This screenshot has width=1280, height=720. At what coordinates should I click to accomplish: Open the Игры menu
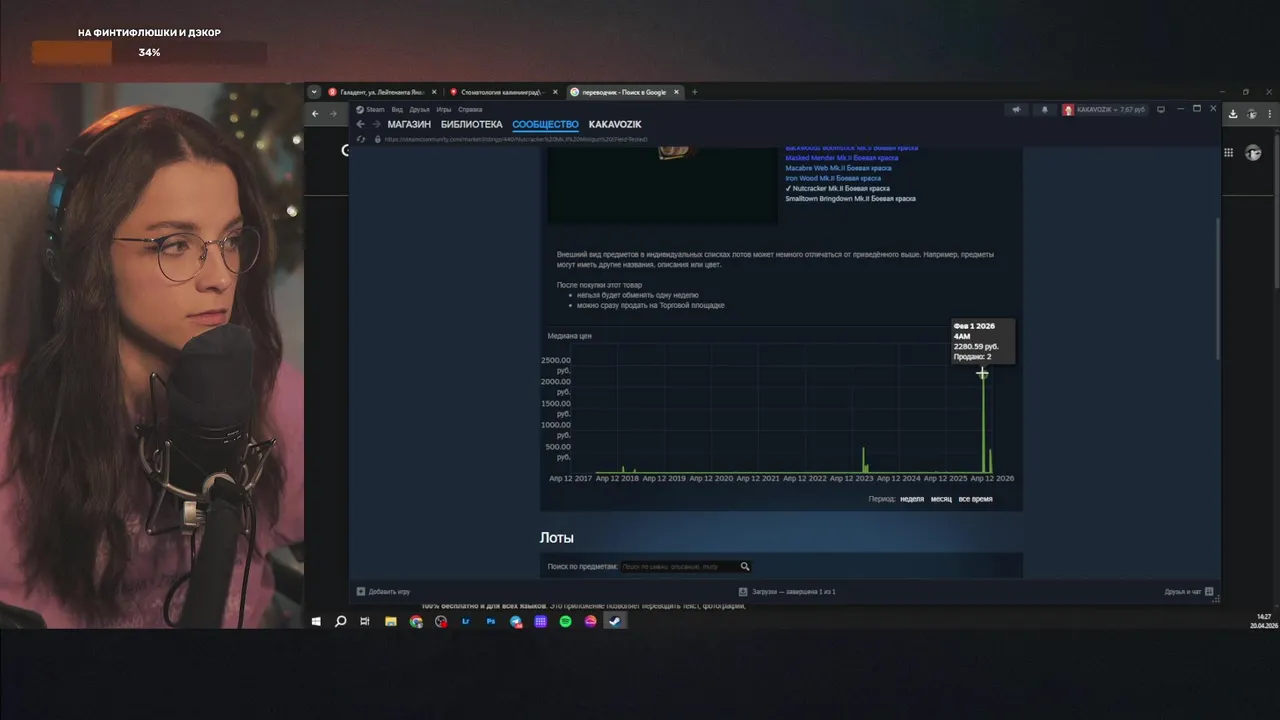pos(444,109)
